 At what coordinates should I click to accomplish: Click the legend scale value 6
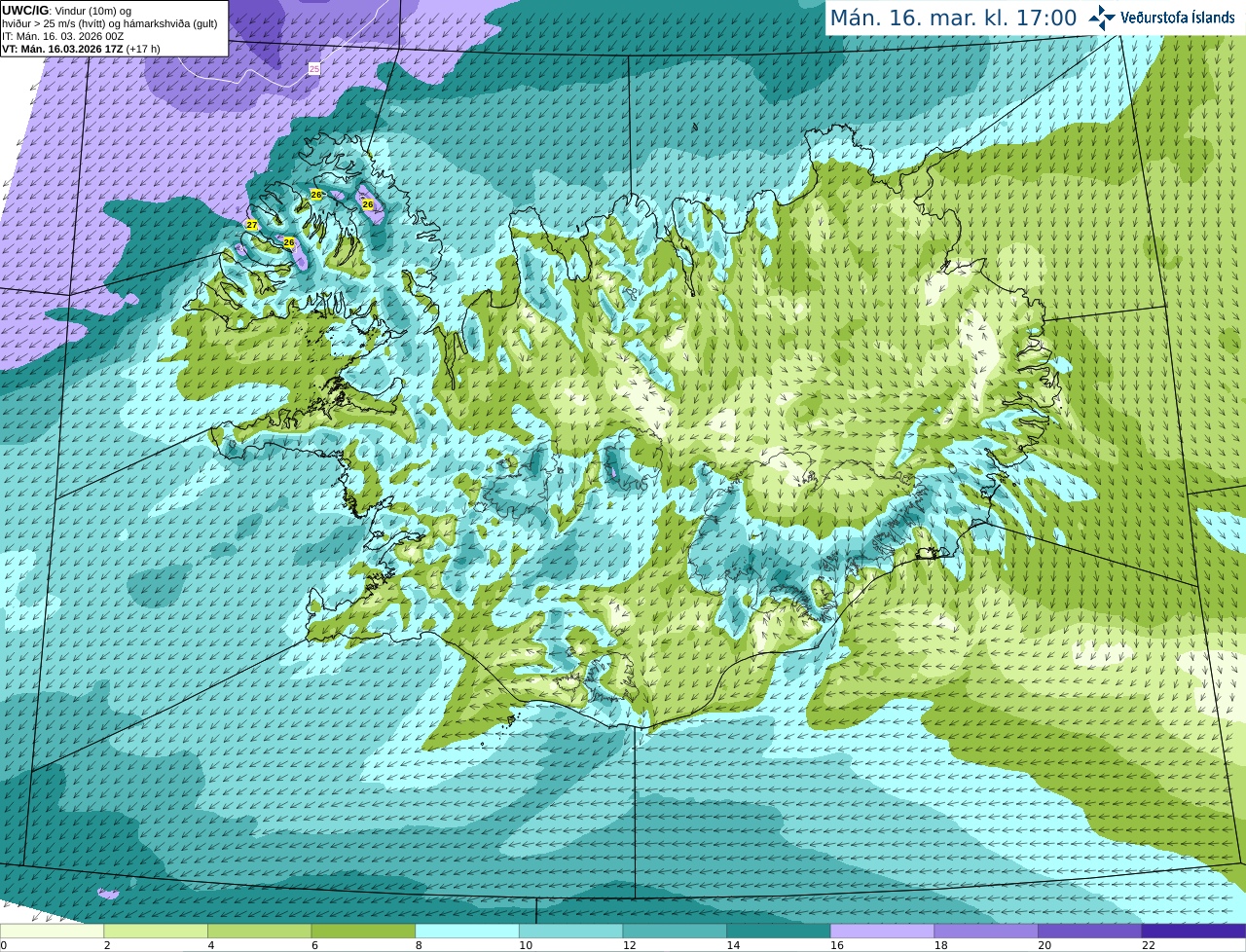point(314,945)
